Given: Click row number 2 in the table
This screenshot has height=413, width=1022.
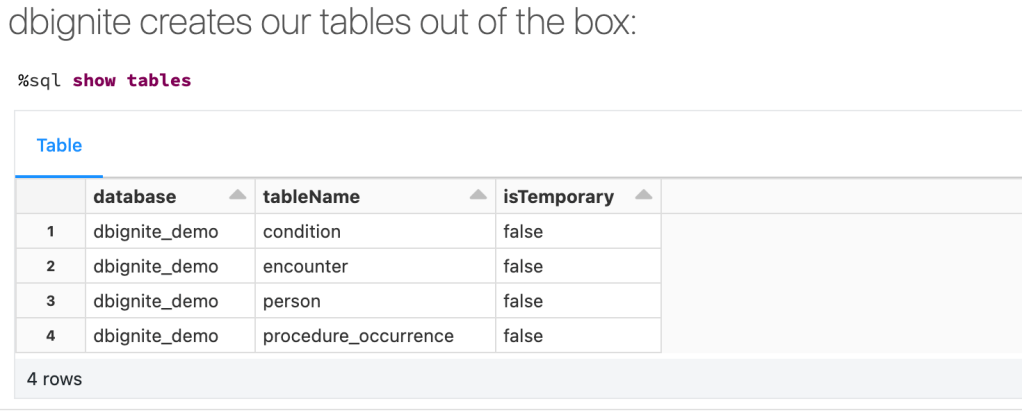Looking at the screenshot, I should [x=50, y=267].
